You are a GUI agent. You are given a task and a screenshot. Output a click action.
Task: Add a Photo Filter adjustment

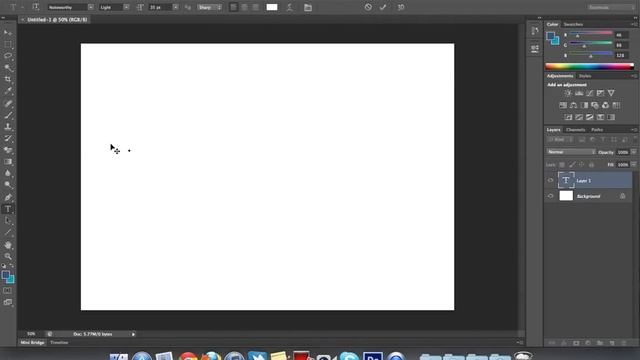[595, 105]
